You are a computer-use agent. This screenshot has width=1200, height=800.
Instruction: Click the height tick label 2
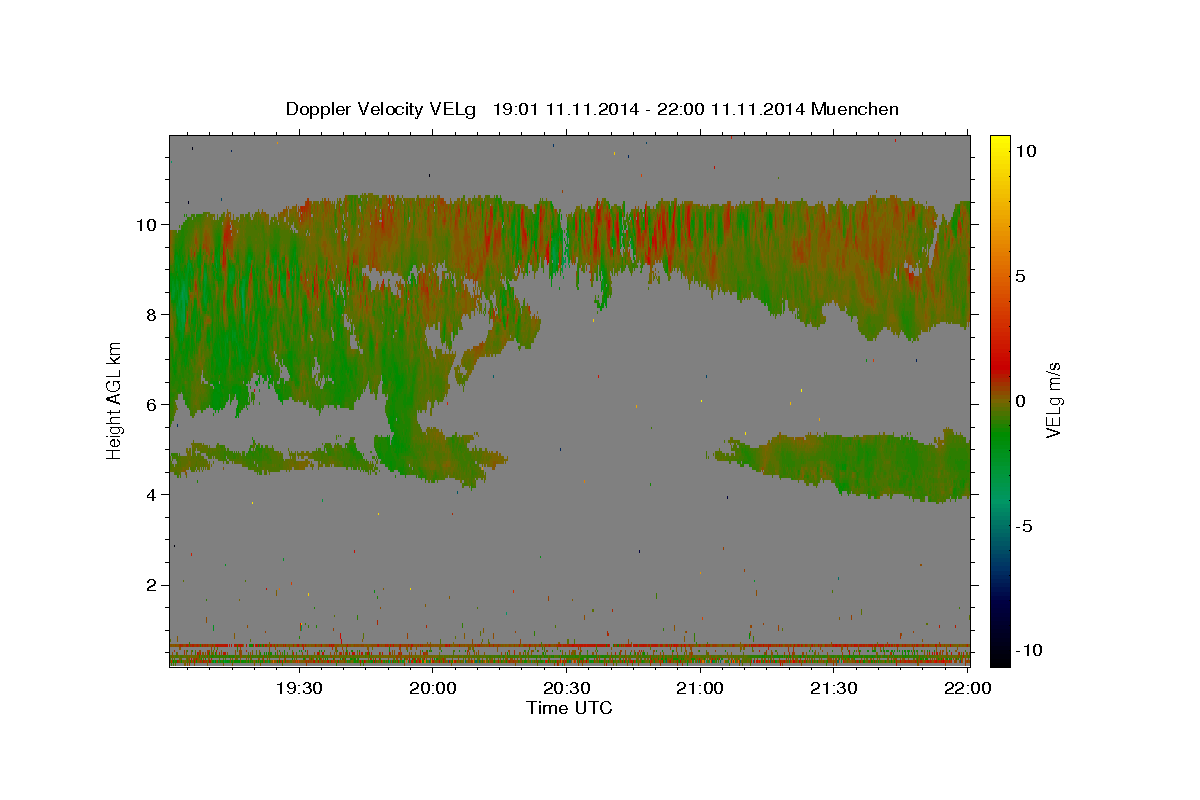click(x=150, y=584)
